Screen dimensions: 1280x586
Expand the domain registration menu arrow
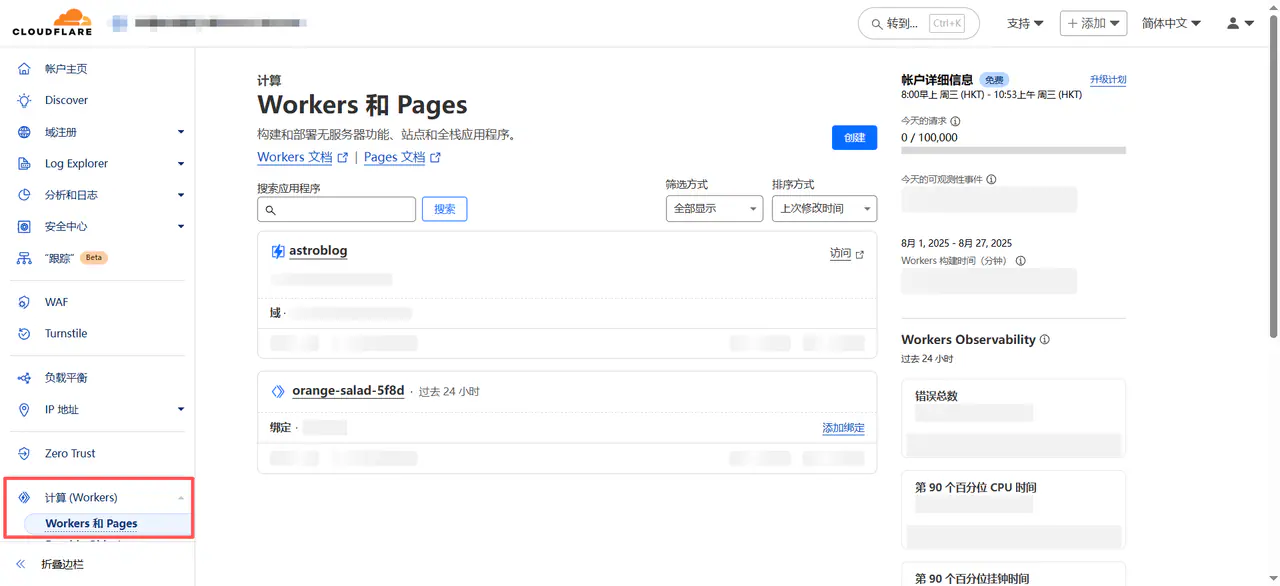[x=181, y=132]
